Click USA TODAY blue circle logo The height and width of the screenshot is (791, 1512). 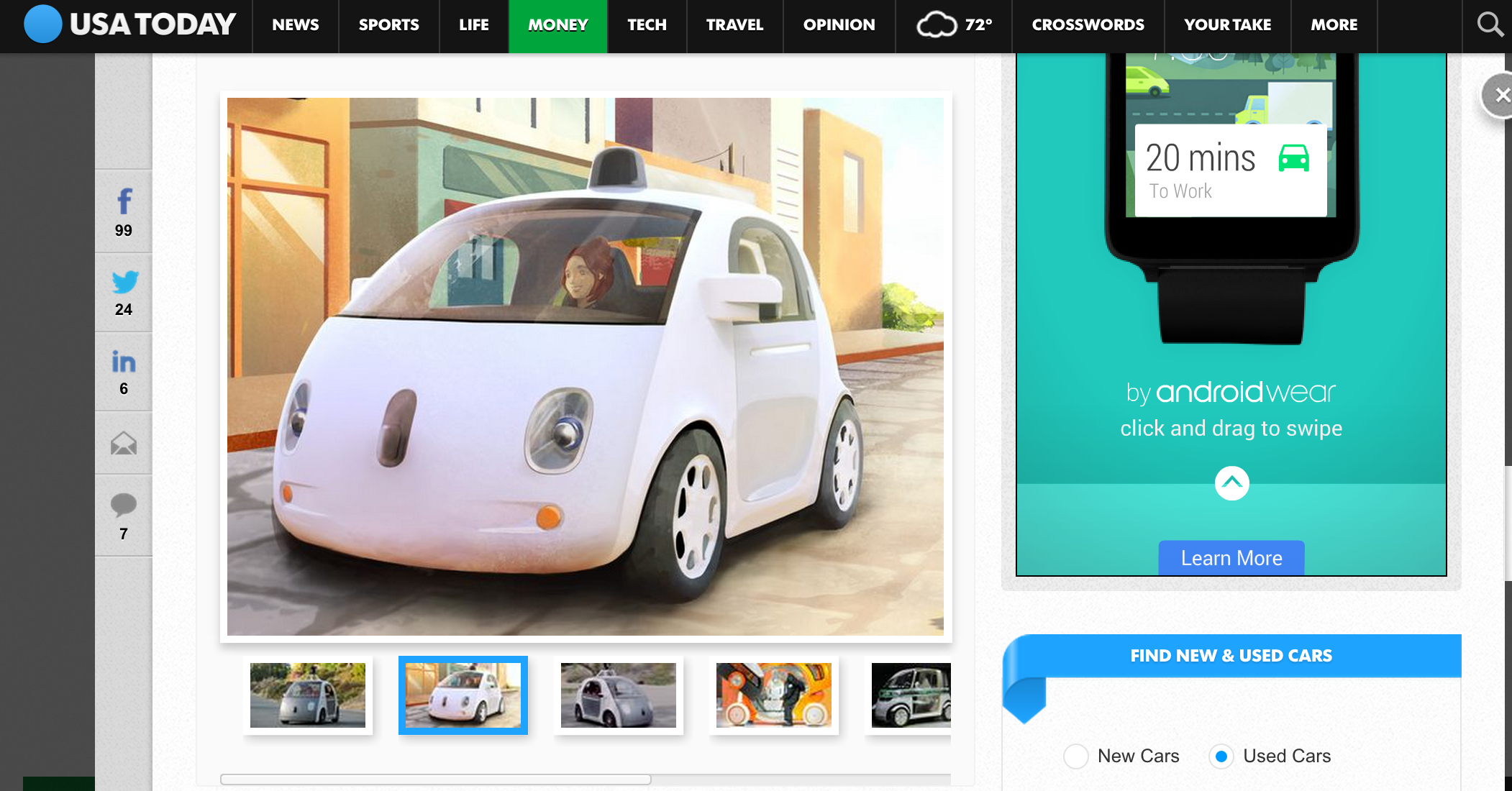43,24
